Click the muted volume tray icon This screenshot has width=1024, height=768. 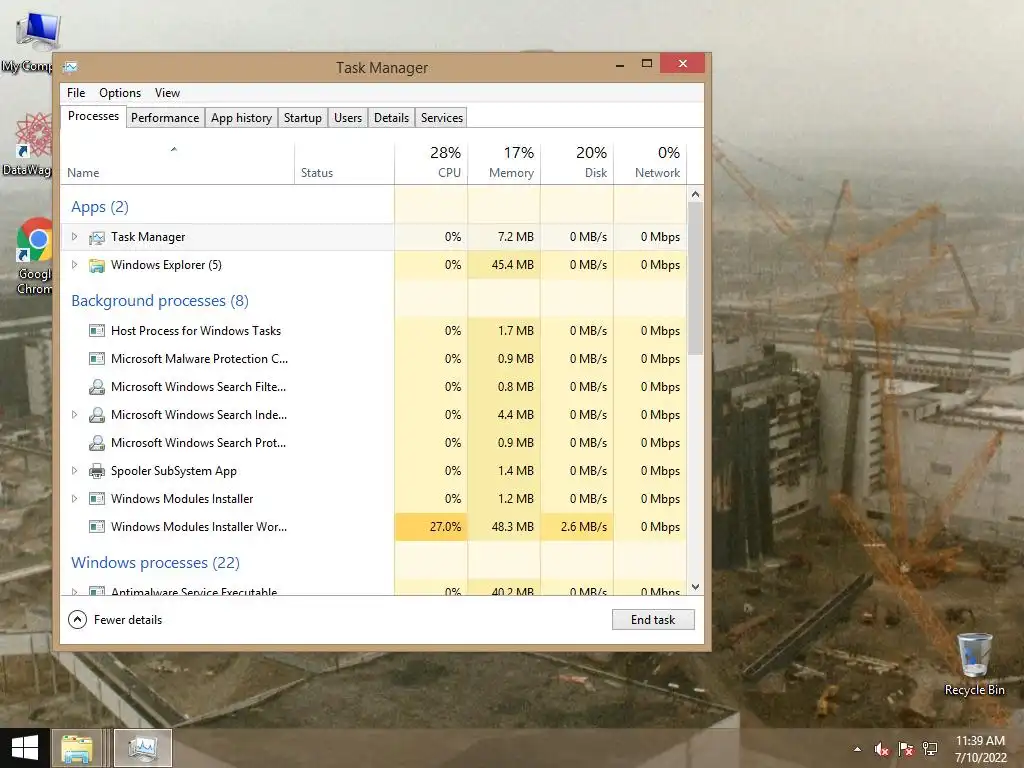pyautogui.click(x=882, y=749)
